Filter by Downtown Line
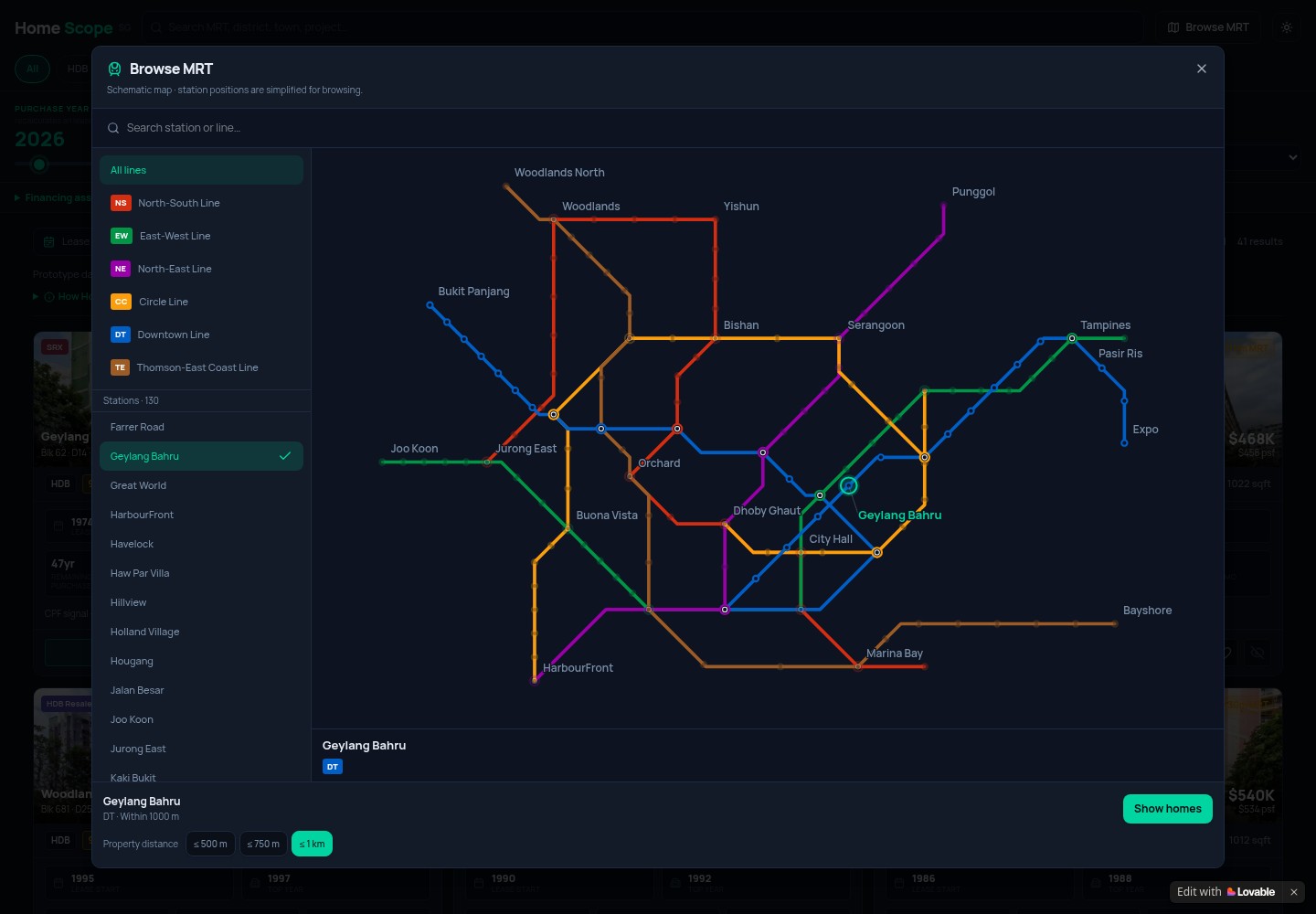This screenshot has height=914, width=1316. [201, 335]
